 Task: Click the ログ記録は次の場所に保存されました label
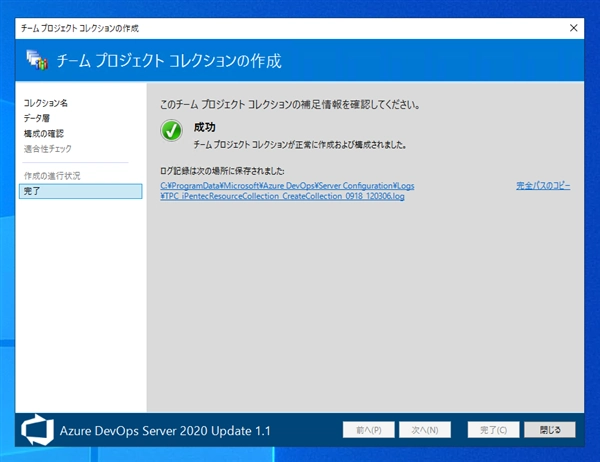coord(222,171)
